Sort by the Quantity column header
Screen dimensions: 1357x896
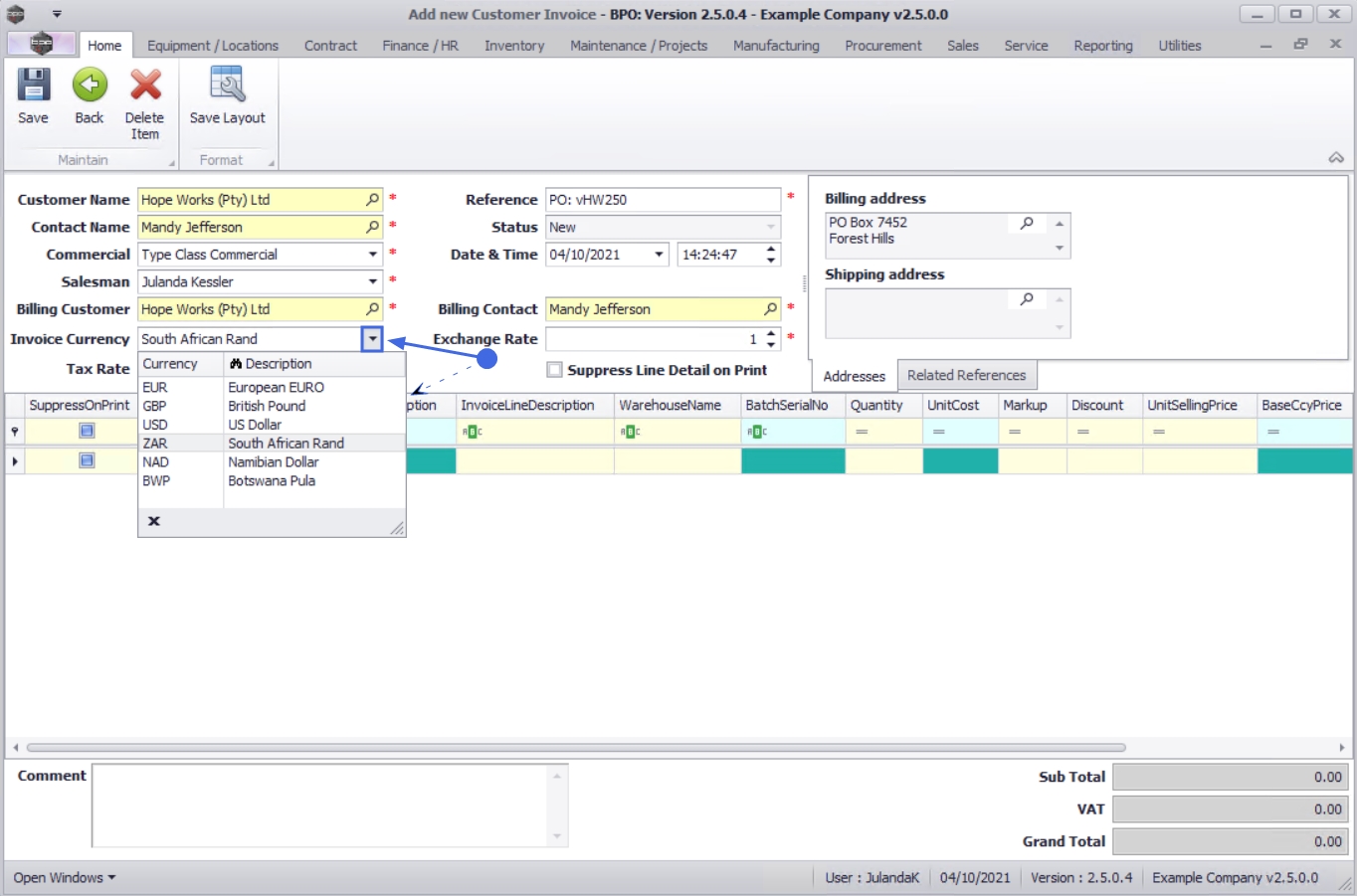click(x=883, y=406)
